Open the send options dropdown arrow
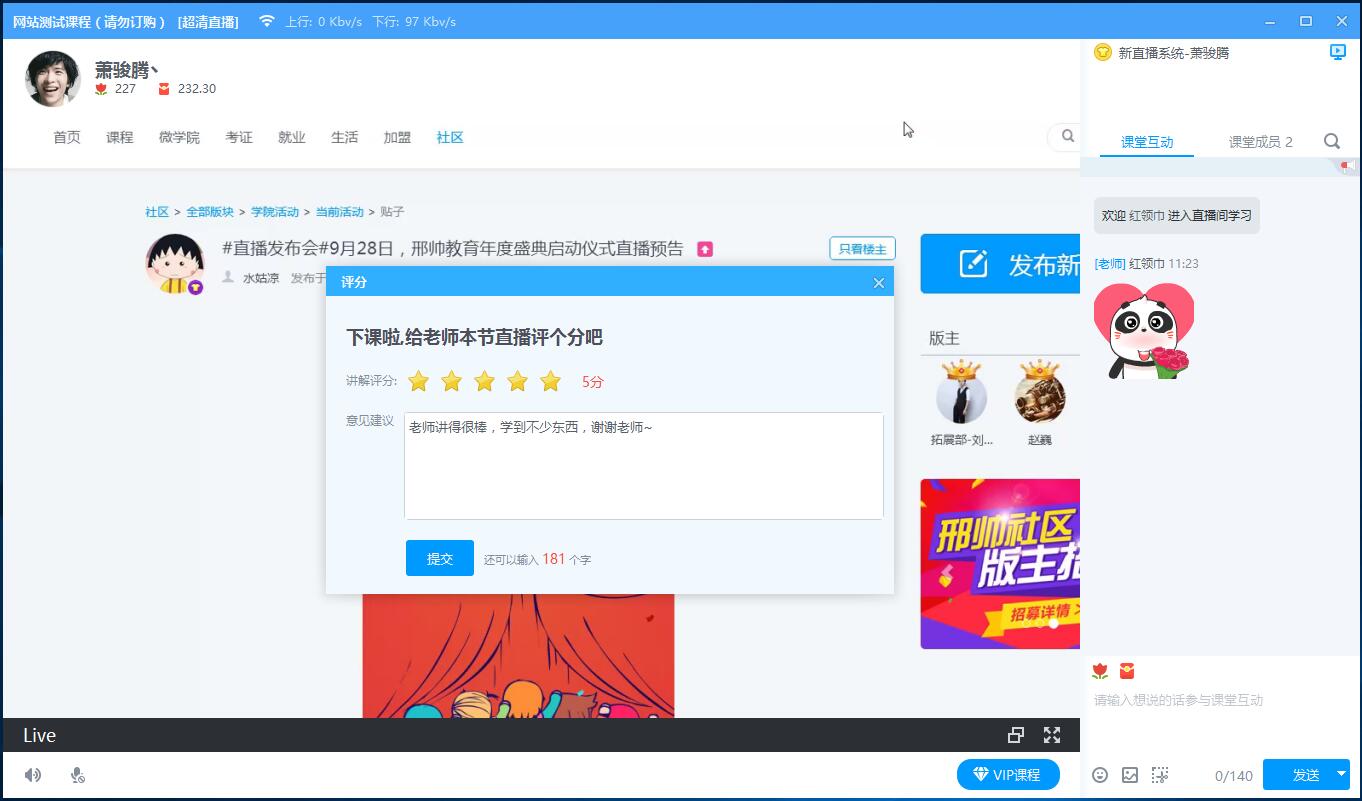 pos(1341,774)
